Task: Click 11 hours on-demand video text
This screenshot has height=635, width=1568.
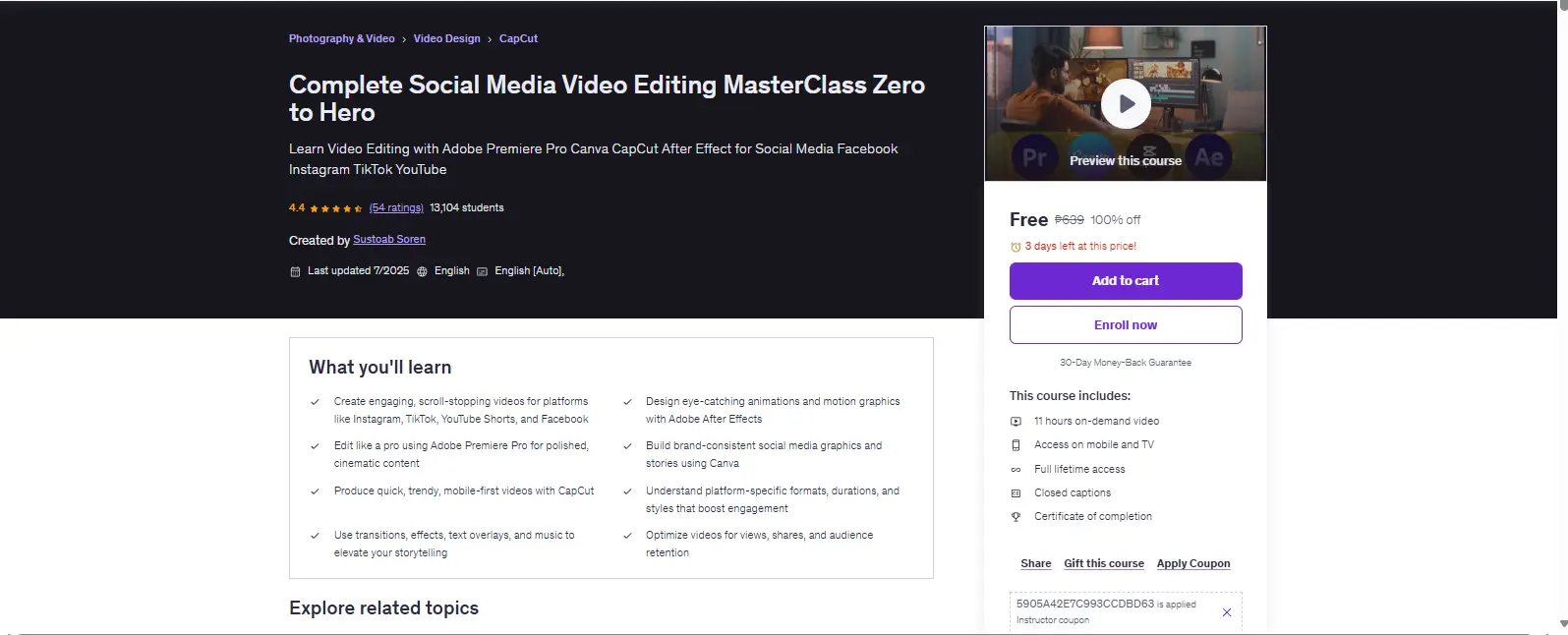Action: [x=1096, y=422]
